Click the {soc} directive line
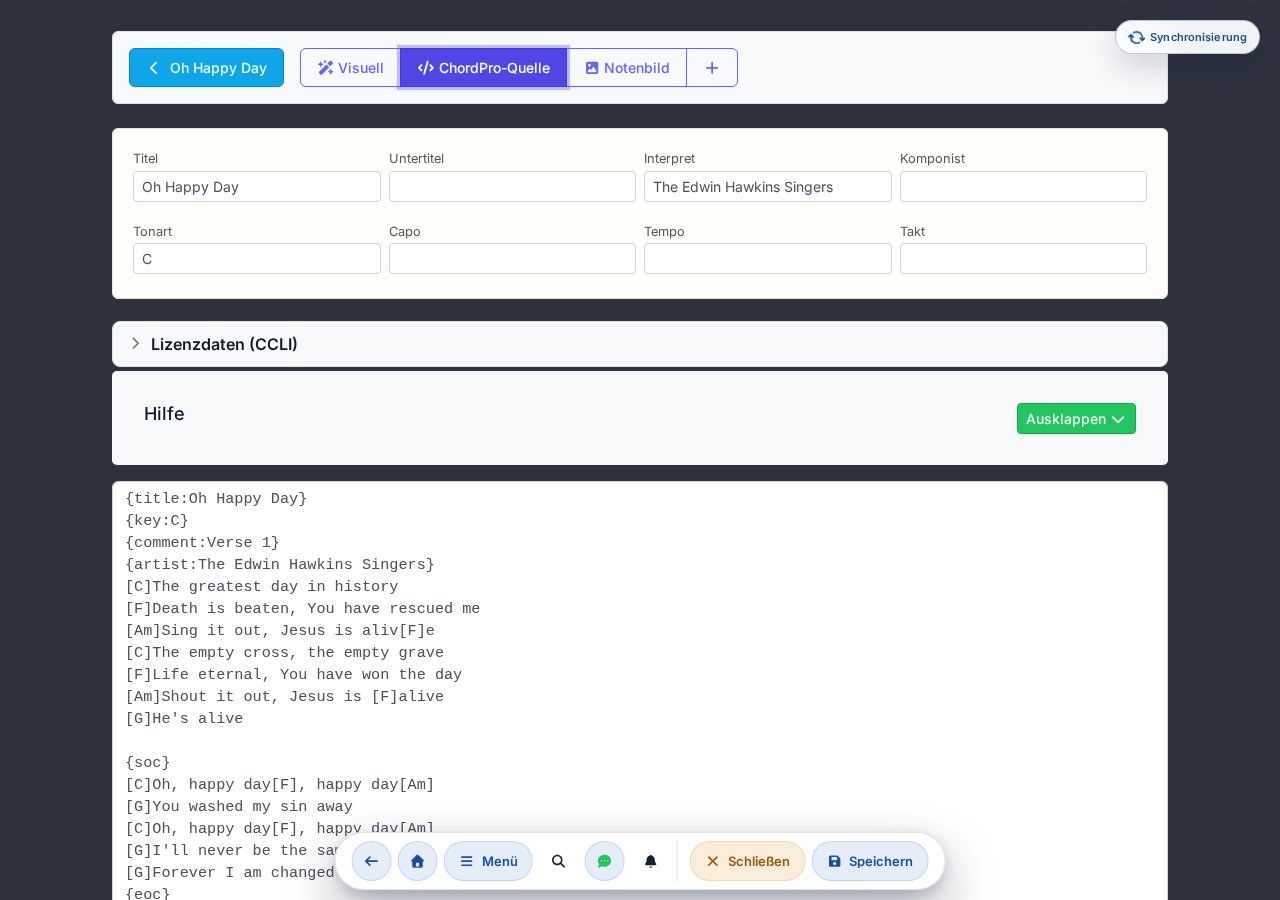1280x900 pixels. (x=148, y=763)
